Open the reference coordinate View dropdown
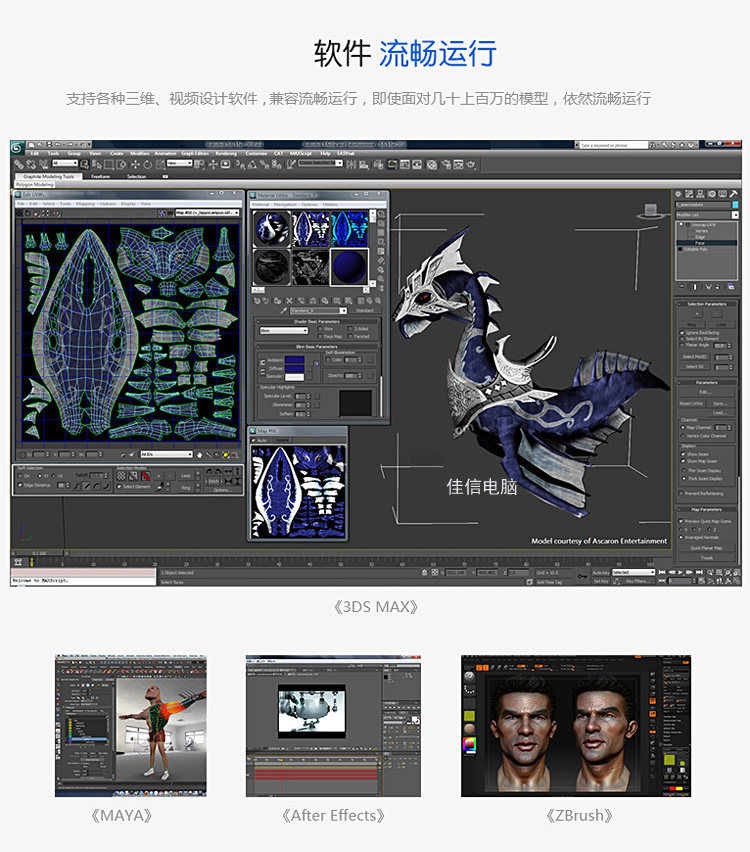The image size is (750, 852). coord(179,163)
